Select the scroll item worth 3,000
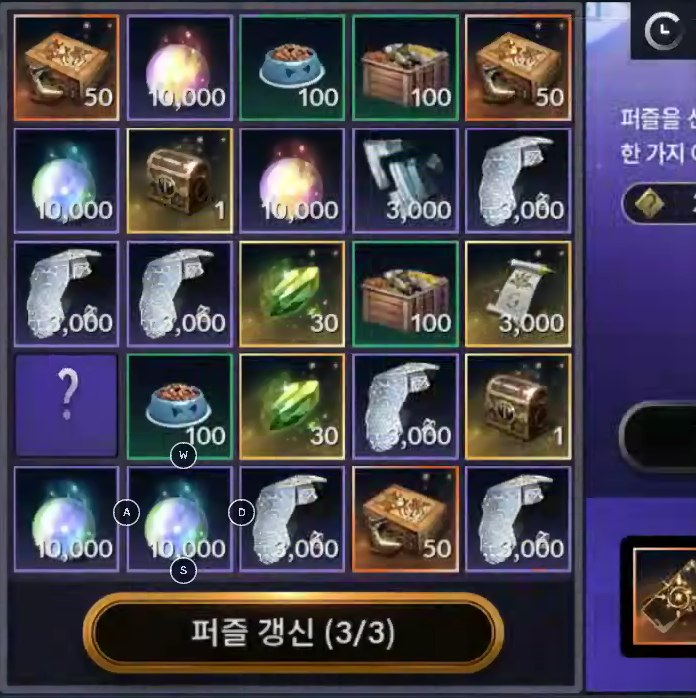The height and width of the screenshot is (698, 696). coord(518,294)
